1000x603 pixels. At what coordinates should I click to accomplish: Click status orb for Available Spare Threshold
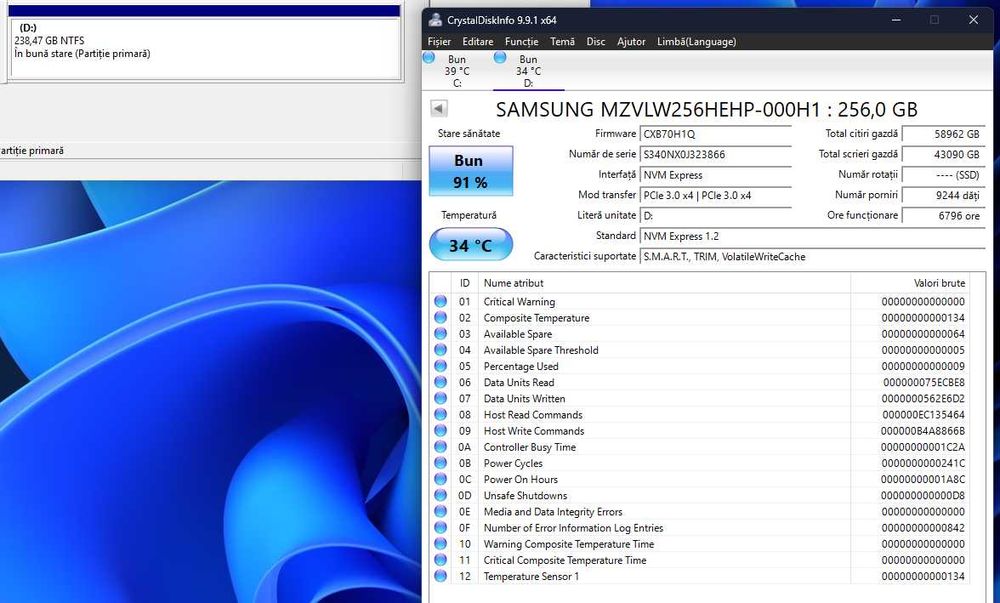(441, 350)
